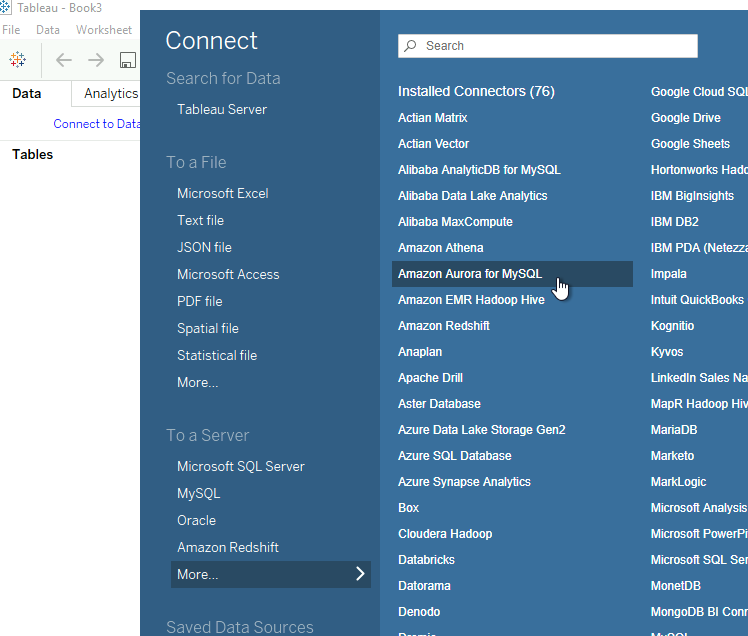The image size is (748, 636).
Task: Select Microsoft SQL Server in To a Server
Action: [240, 467]
